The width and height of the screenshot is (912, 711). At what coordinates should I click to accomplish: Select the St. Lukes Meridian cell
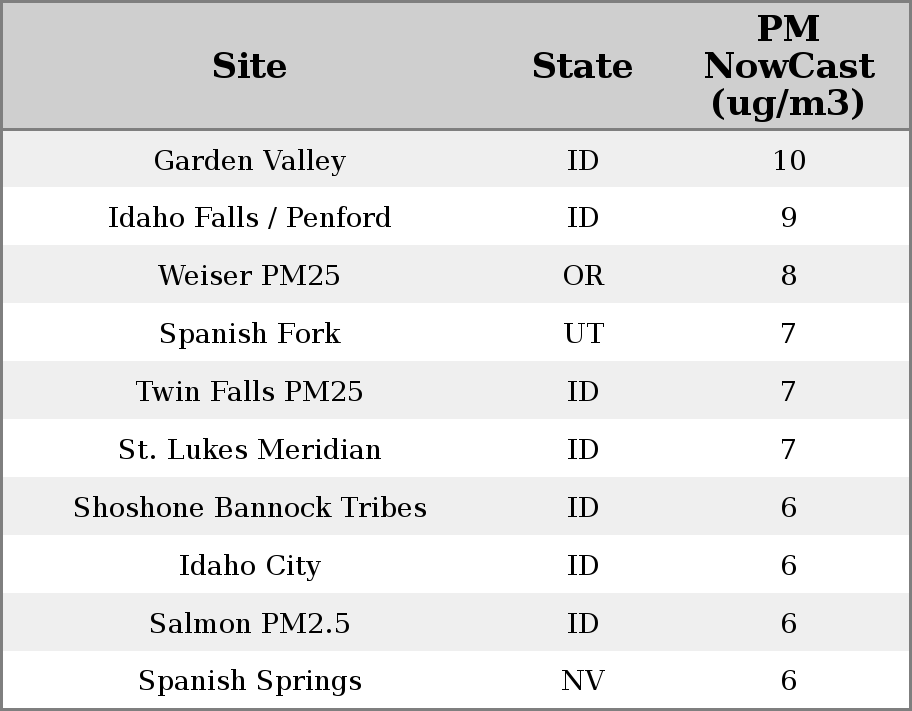[x=250, y=450]
